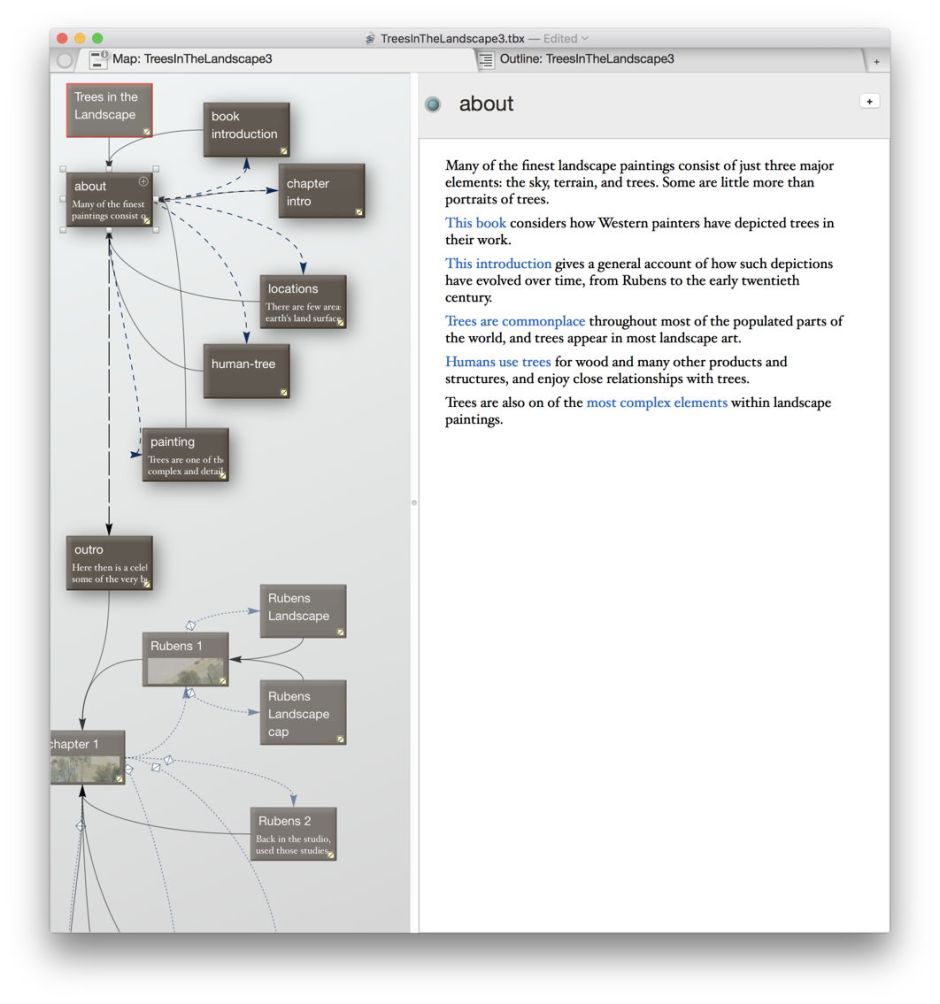Switch to the Outline: TreesInTheLandscape3 tab
The height and width of the screenshot is (1004, 940).
pos(586,59)
